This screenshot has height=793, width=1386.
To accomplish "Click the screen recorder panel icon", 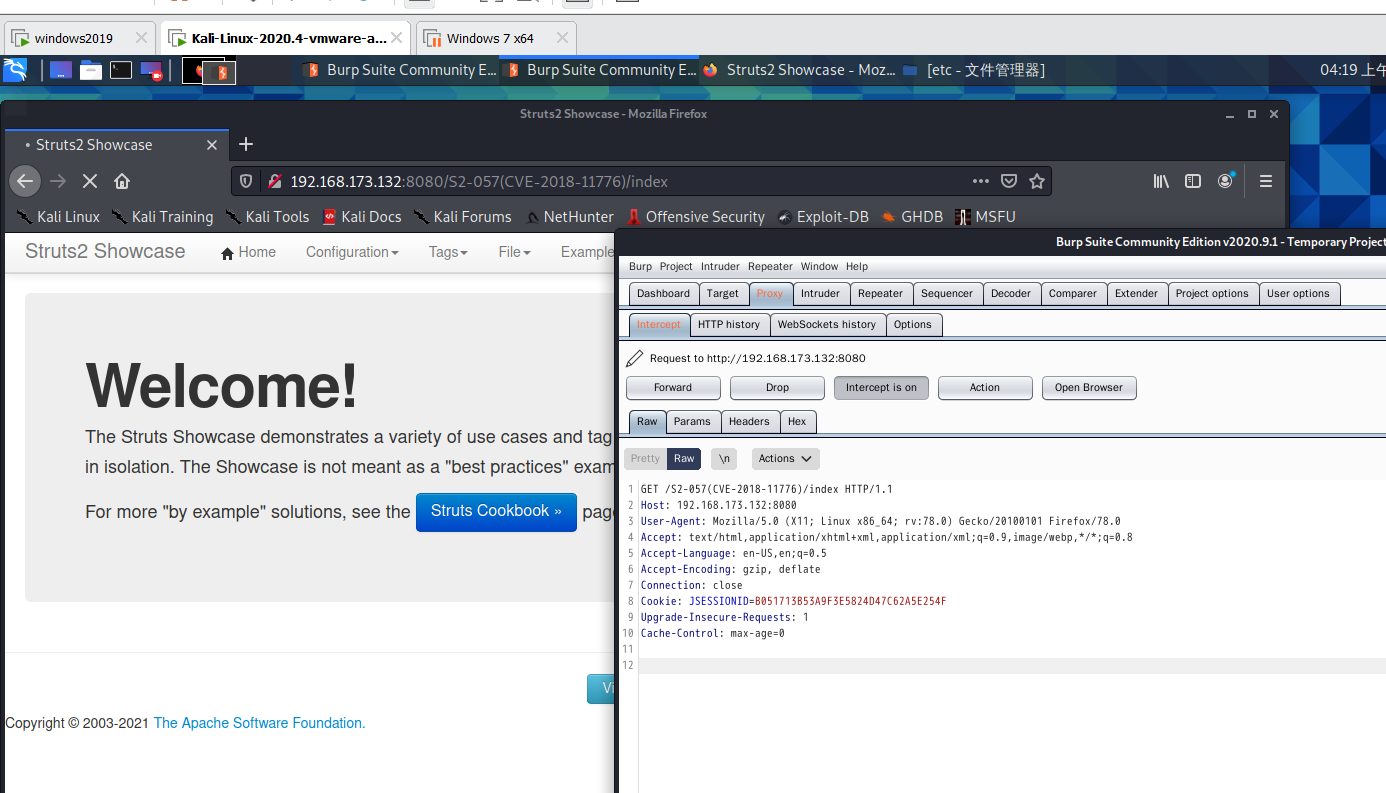I will [x=151, y=70].
